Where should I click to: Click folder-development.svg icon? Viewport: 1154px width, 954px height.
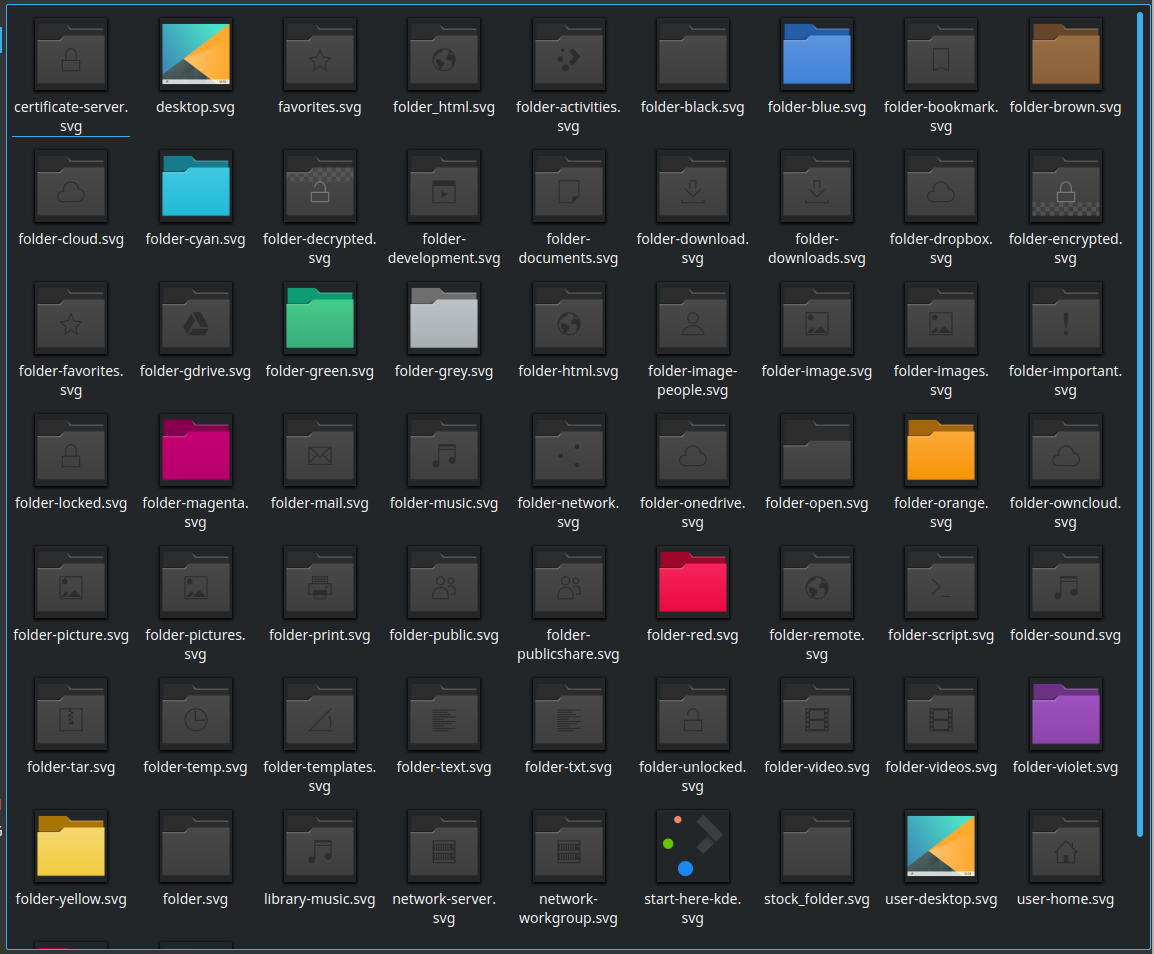tap(444, 186)
